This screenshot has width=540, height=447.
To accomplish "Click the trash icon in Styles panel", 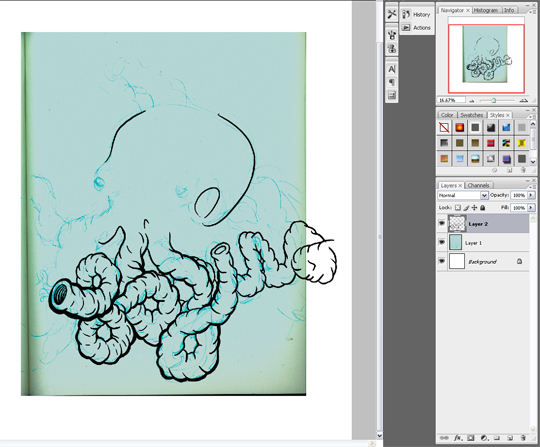I will [x=523, y=170].
